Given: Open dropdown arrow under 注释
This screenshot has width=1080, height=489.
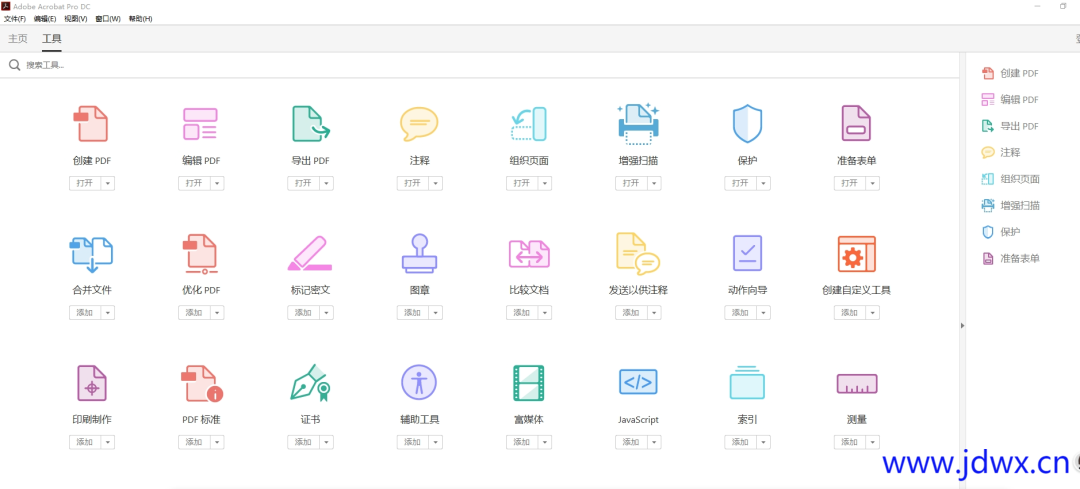Looking at the screenshot, I should (436, 183).
